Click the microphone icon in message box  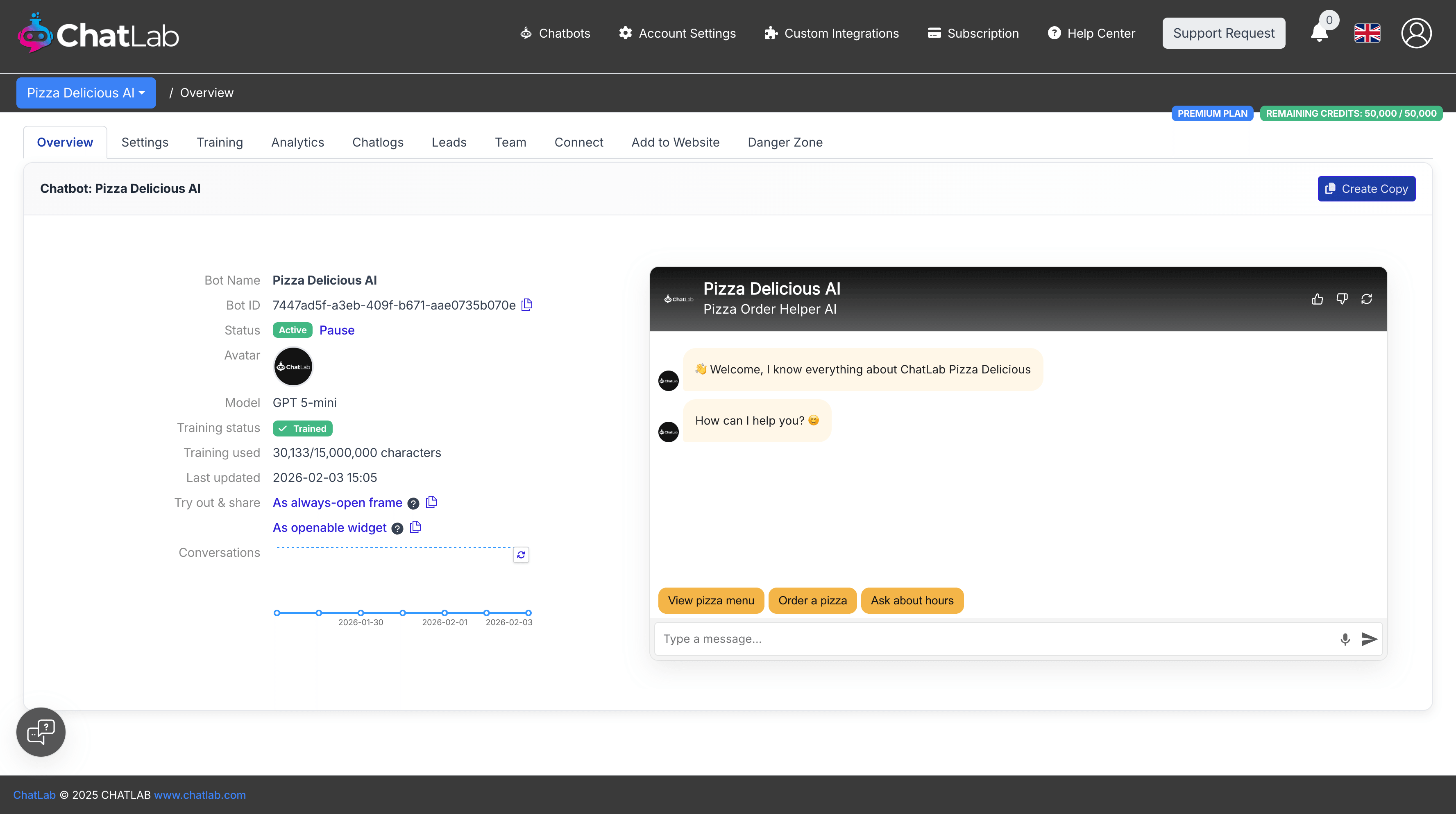click(x=1345, y=639)
